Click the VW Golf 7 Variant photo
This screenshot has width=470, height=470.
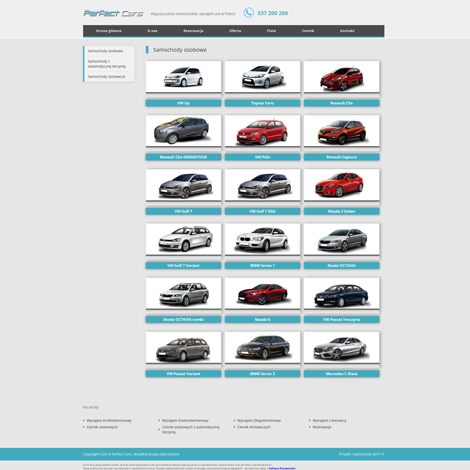183,239
